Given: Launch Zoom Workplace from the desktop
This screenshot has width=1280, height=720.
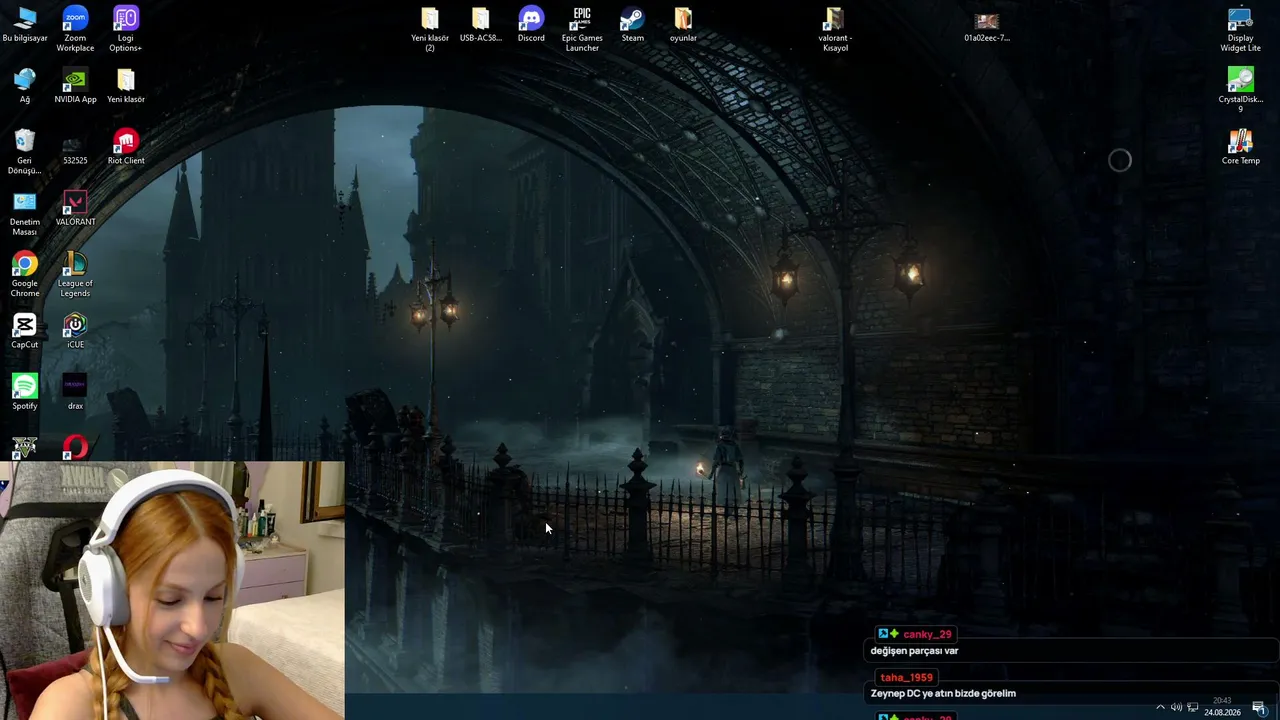Looking at the screenshot, I should (x=75, y=29).
